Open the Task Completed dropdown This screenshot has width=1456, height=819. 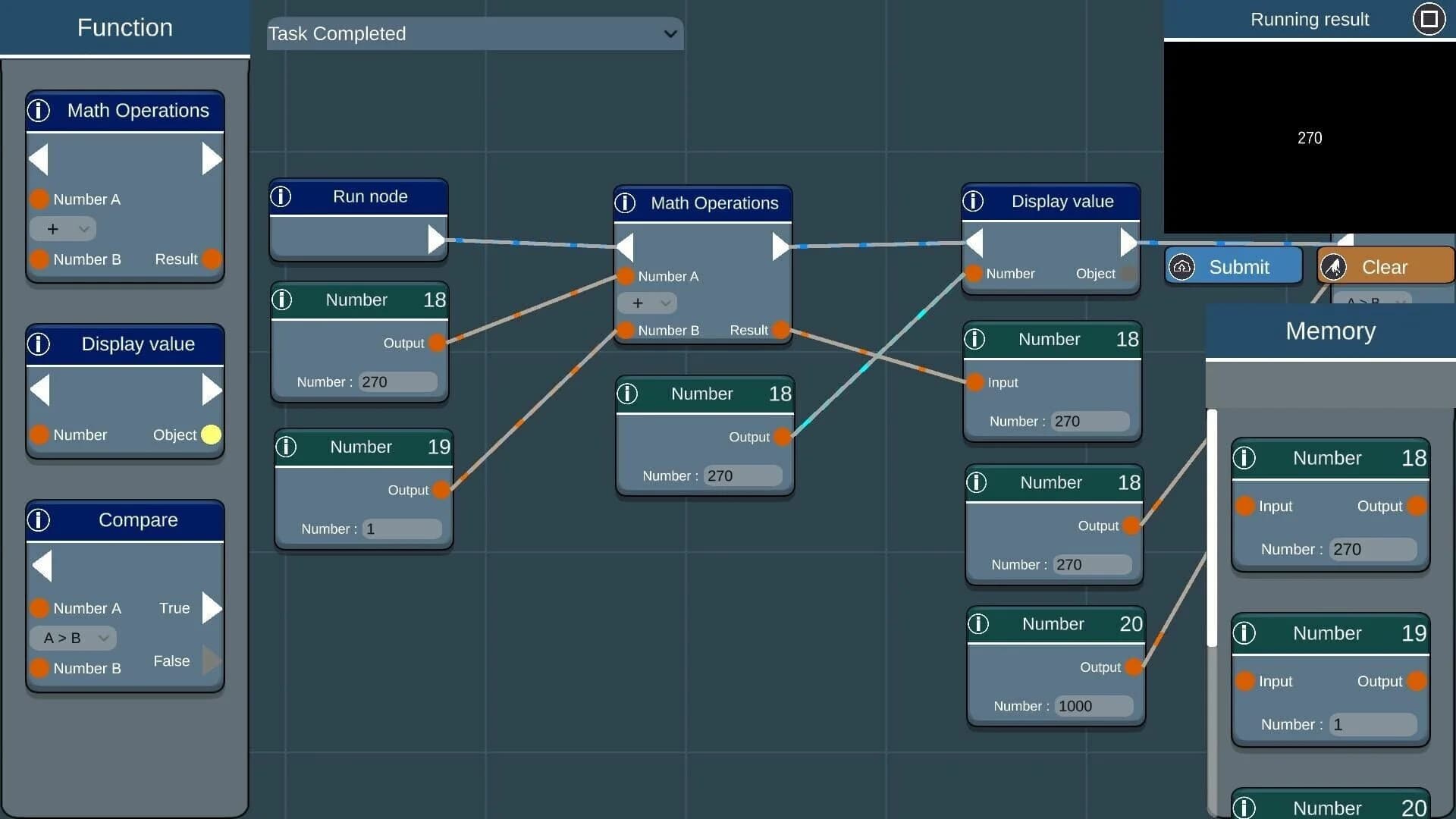click(x=474, y=33)
